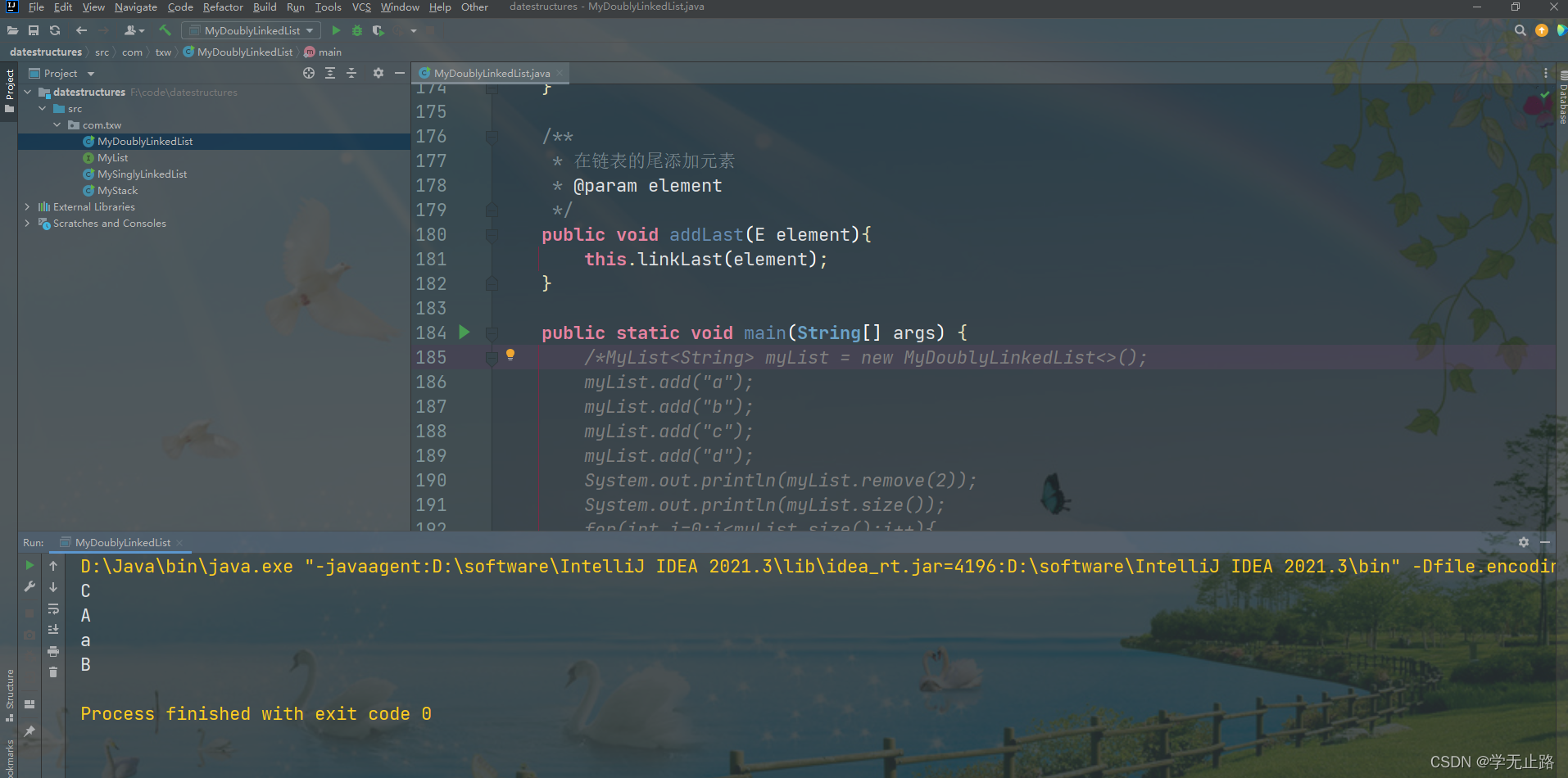The width and height of the screenshot is (1568, 778).
Task: Select MyStack in the project tree
Action: pos(117,190)
